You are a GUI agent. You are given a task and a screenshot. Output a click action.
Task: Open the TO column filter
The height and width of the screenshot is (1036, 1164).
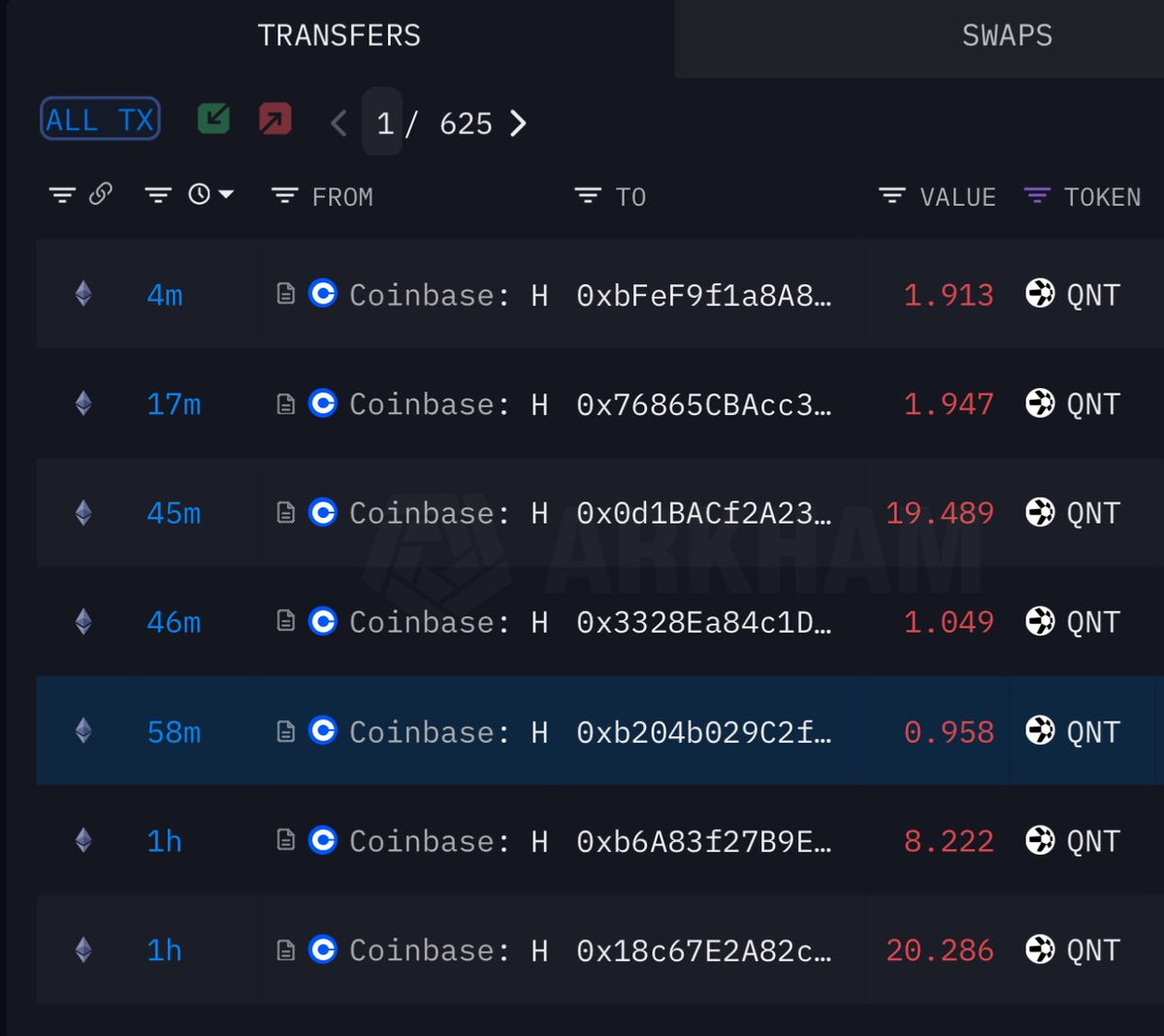point(588,196)
